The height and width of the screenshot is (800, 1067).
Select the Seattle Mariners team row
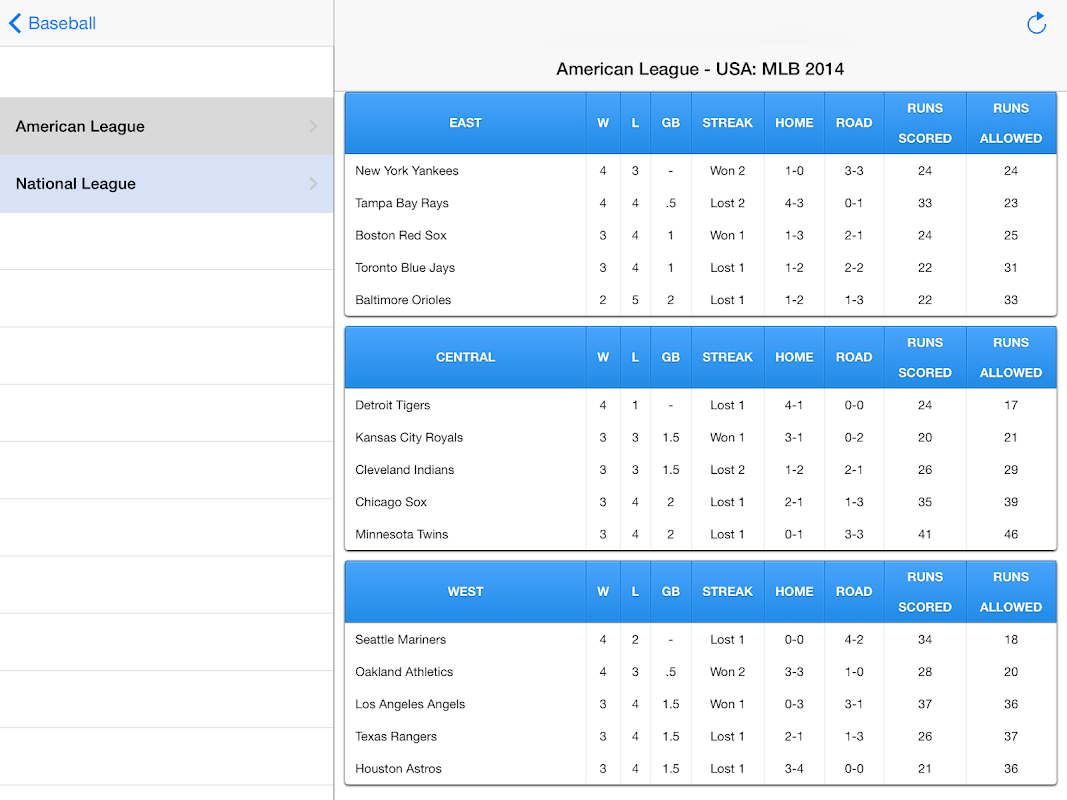[701, 639]
